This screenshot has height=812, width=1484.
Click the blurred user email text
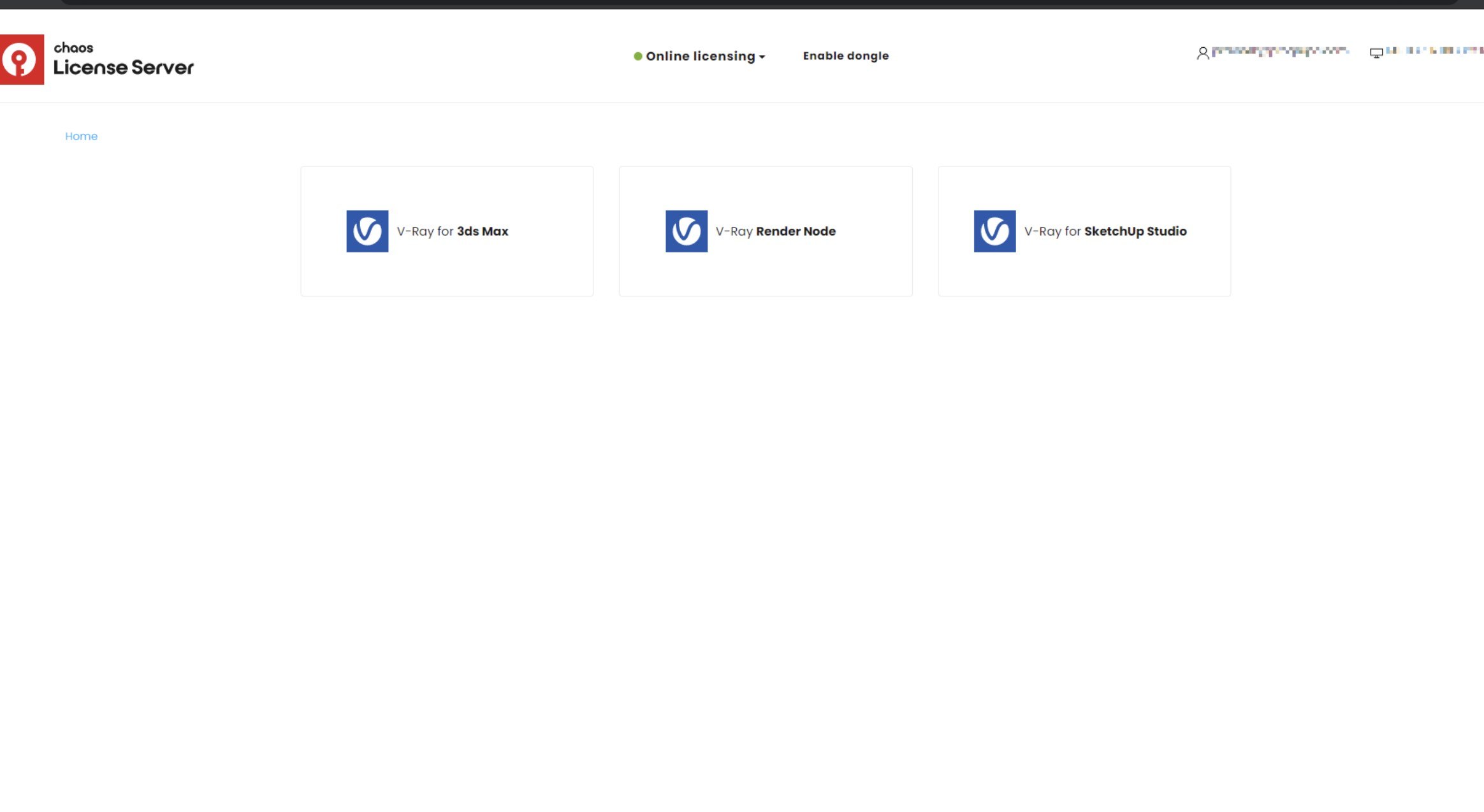(1279, 52)
